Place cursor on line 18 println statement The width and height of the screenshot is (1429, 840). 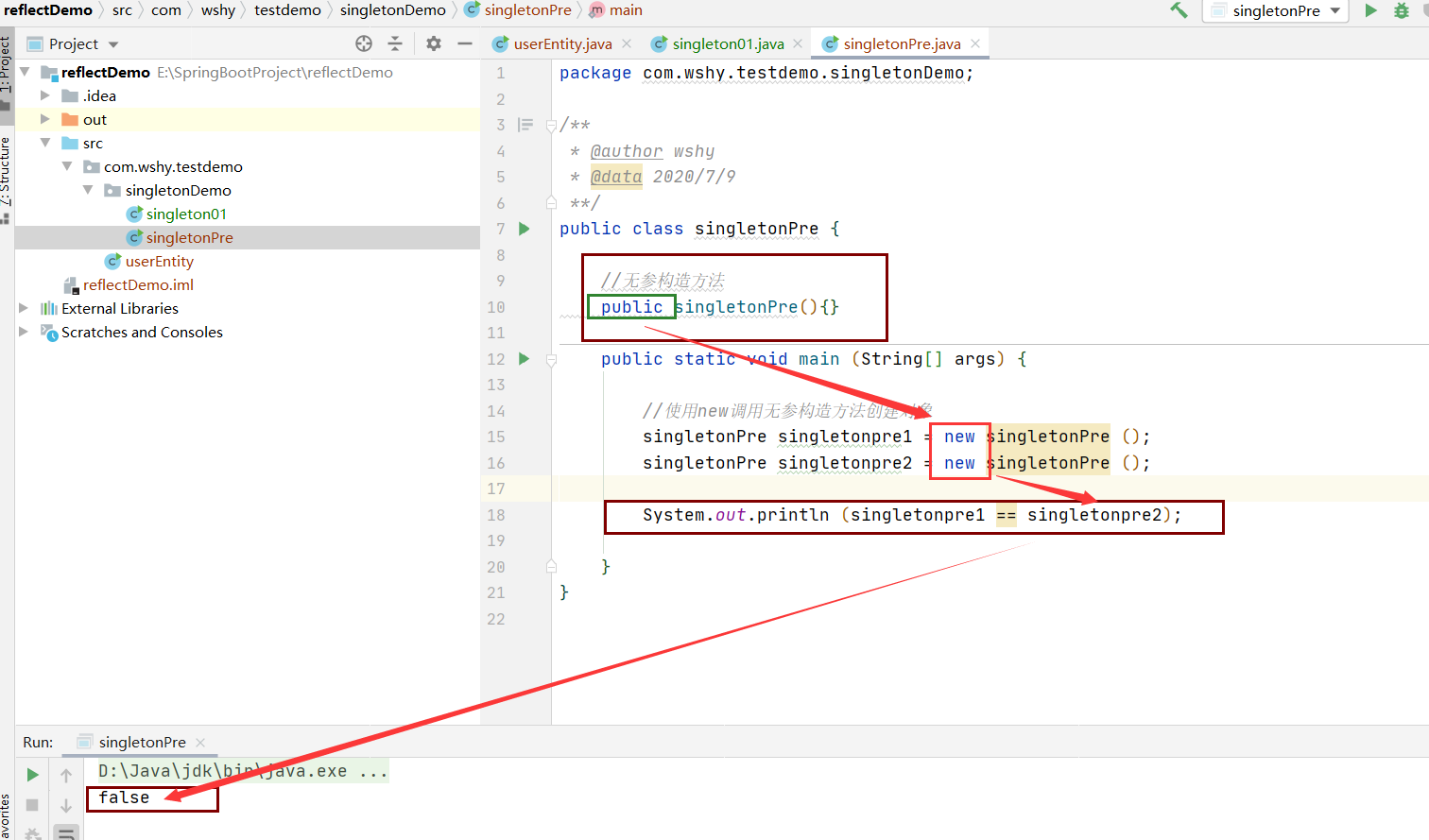[x=912, y=515]
